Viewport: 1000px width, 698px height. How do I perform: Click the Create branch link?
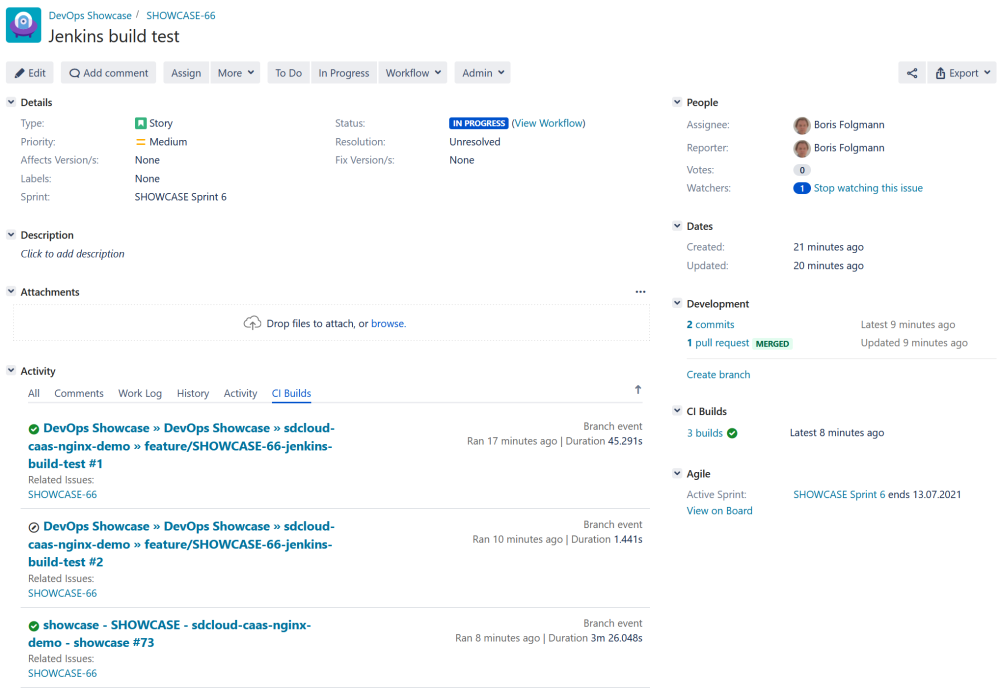719,375
